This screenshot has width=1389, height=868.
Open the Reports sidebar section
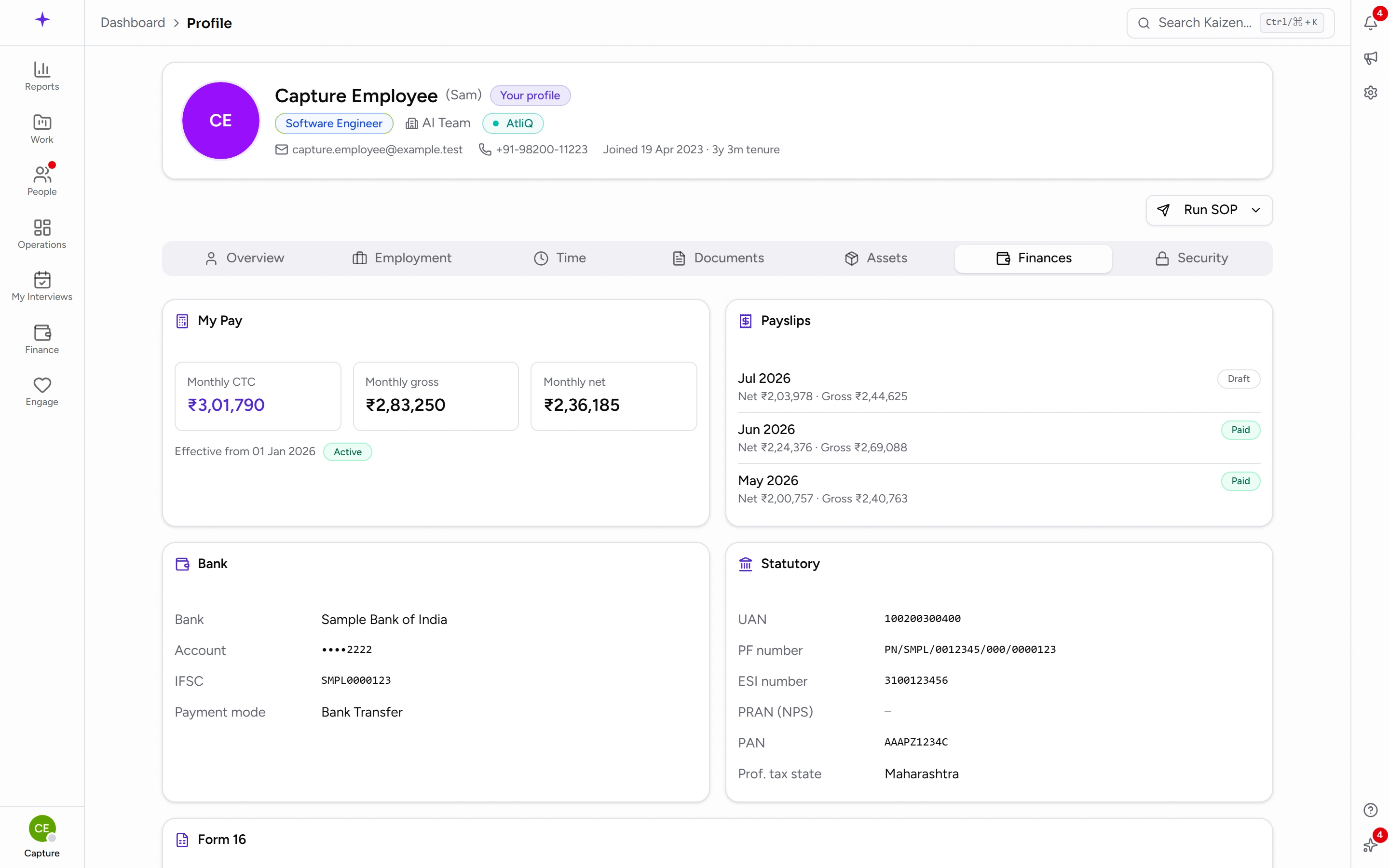pos(42,76)
